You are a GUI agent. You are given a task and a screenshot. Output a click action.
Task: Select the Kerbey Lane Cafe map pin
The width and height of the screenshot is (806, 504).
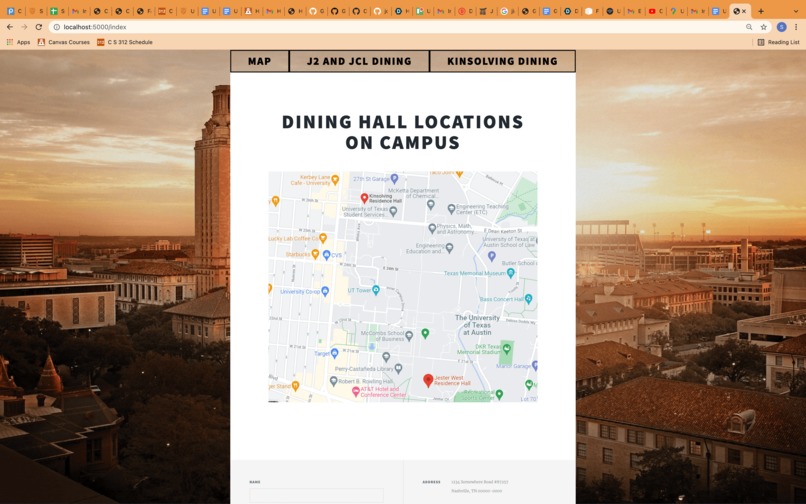pos(335,179)
